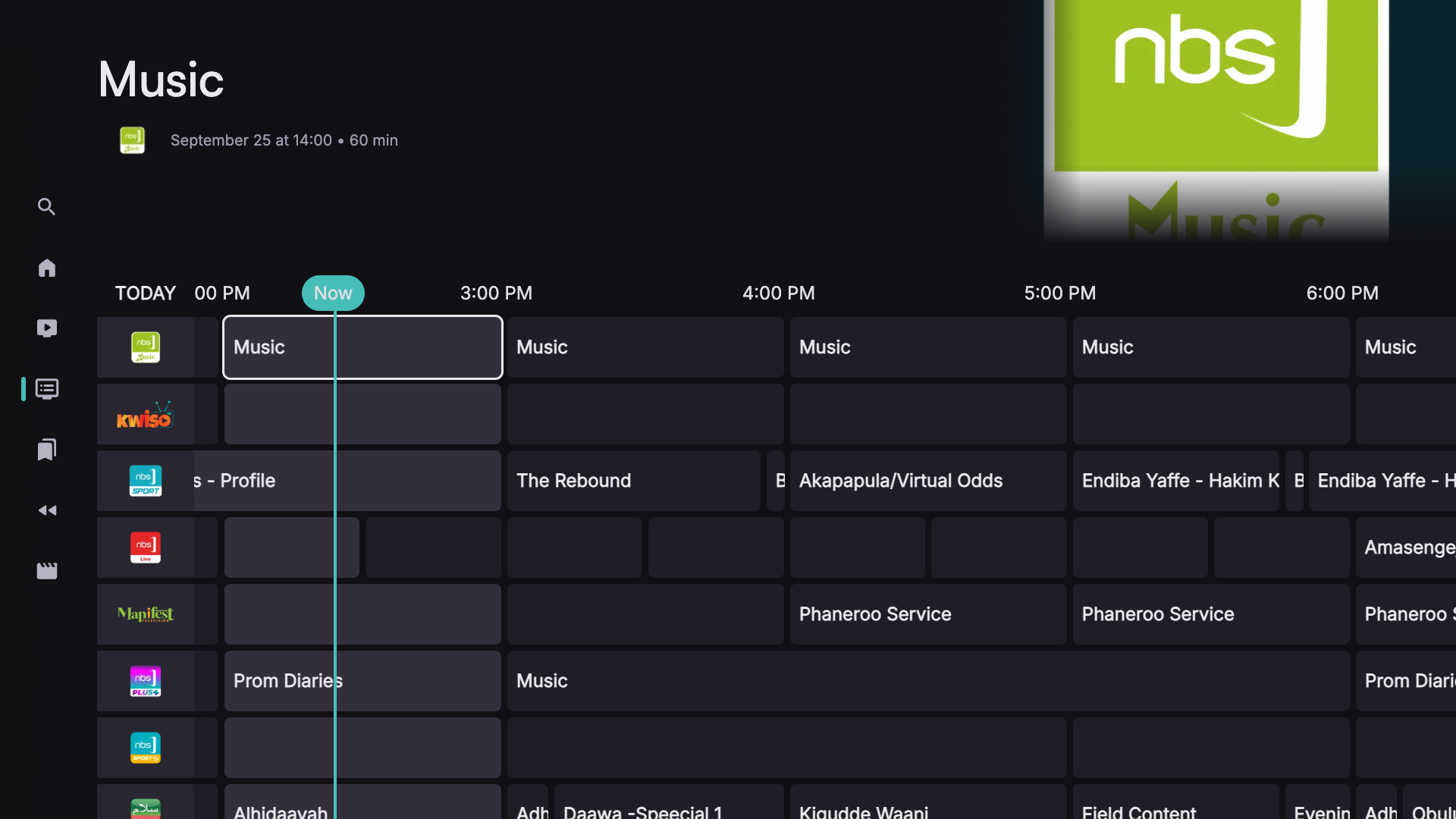Image resolution: width=1456 pixels, height=819 pixels.
Task: Select the NBS Sport 2 channel logo
Action: pos(146,748)
